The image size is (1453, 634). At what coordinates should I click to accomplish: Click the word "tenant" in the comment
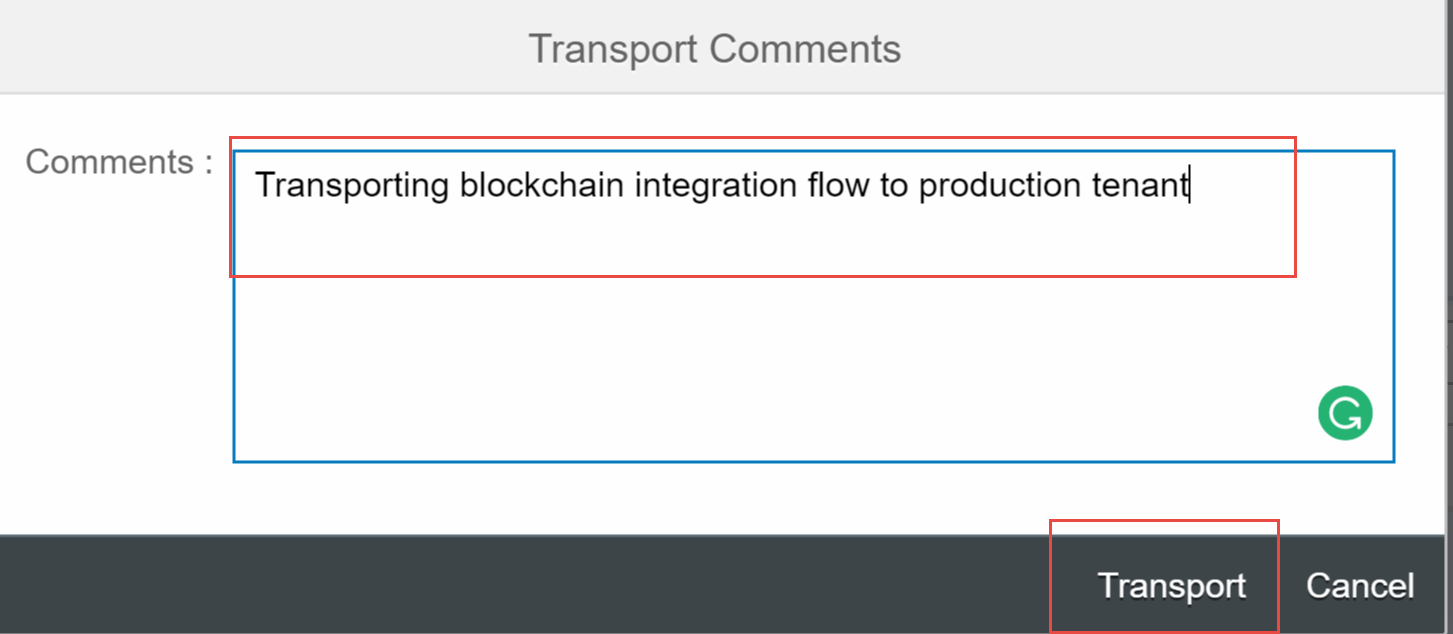click(1139, 186)
